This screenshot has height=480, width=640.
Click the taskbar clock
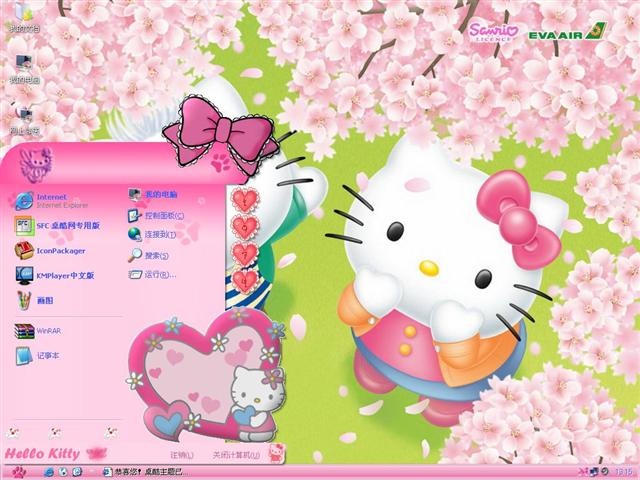(x=623, y=473)
